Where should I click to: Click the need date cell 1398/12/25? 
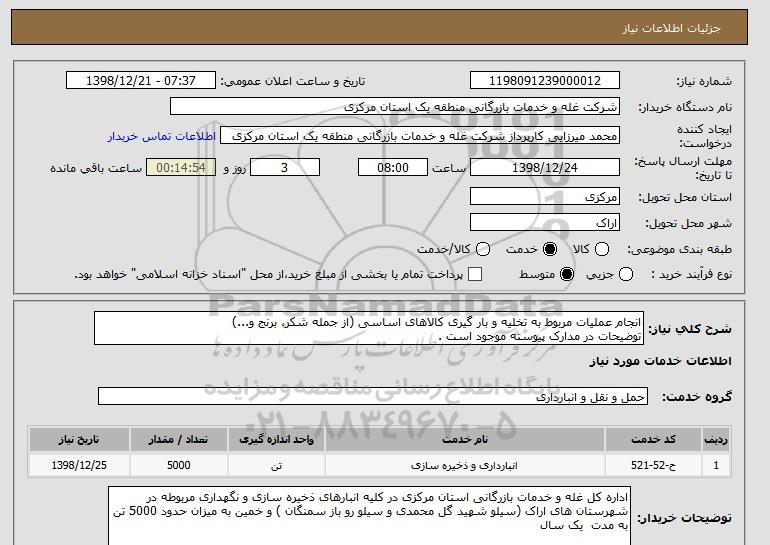coord(79,465)
